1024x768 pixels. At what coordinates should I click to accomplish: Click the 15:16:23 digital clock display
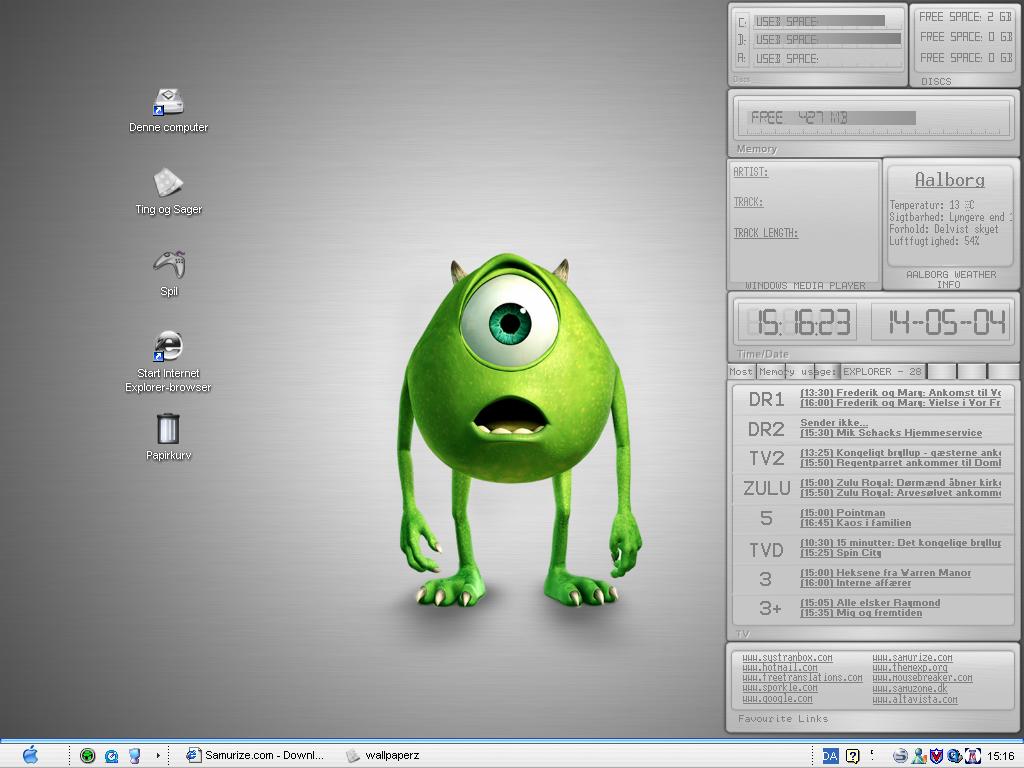point(797,322)
